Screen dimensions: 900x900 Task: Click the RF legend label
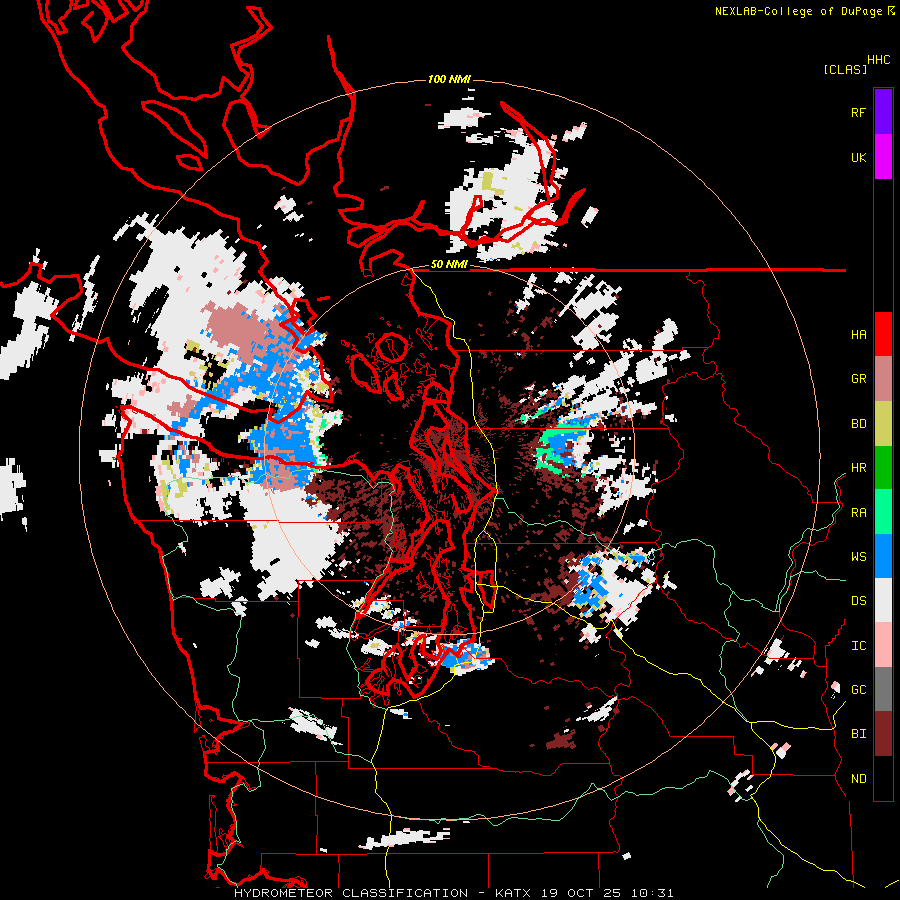[x=858, y=112]
